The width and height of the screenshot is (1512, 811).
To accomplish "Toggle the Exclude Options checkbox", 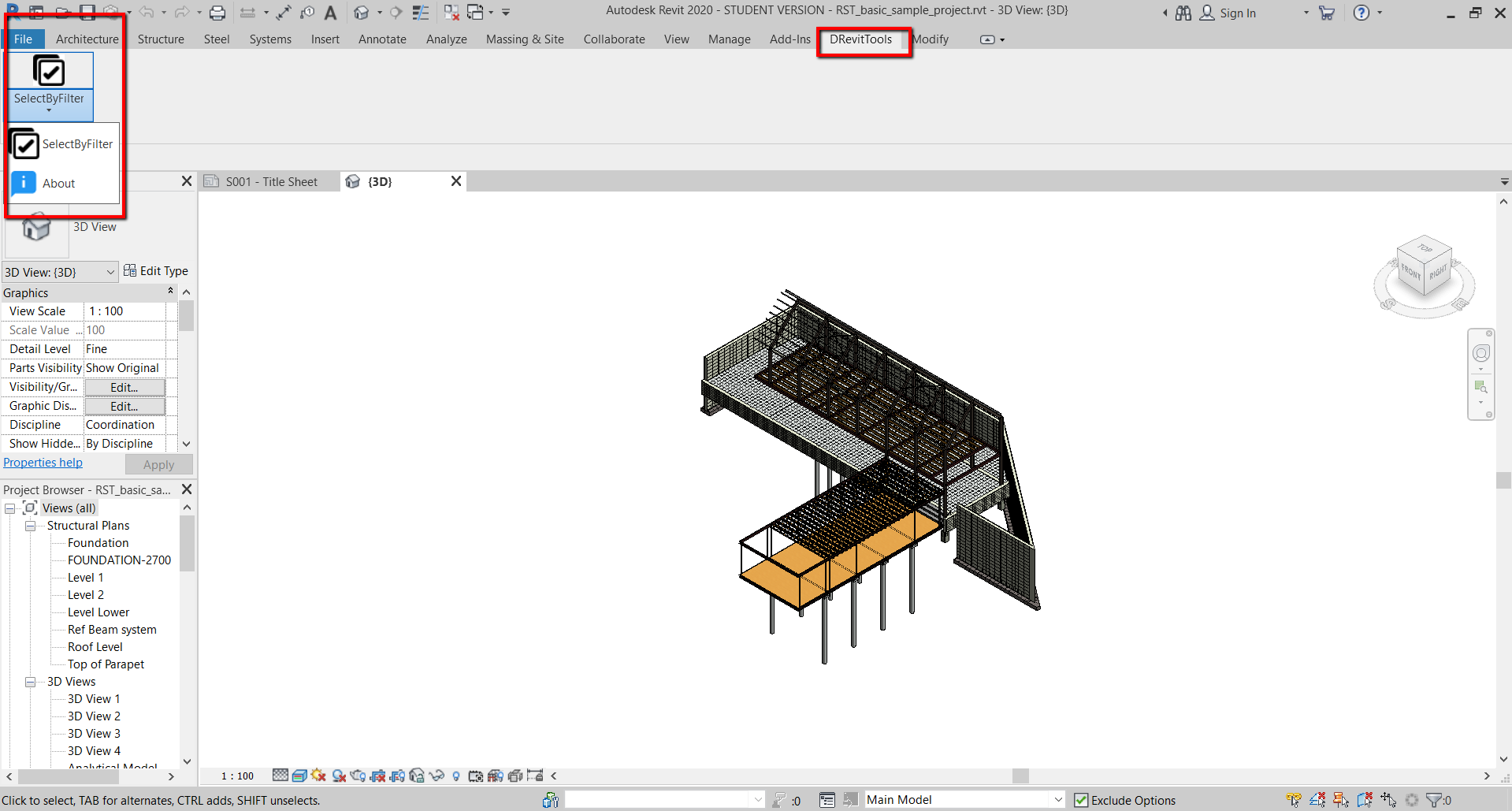I will (1081, 800).
